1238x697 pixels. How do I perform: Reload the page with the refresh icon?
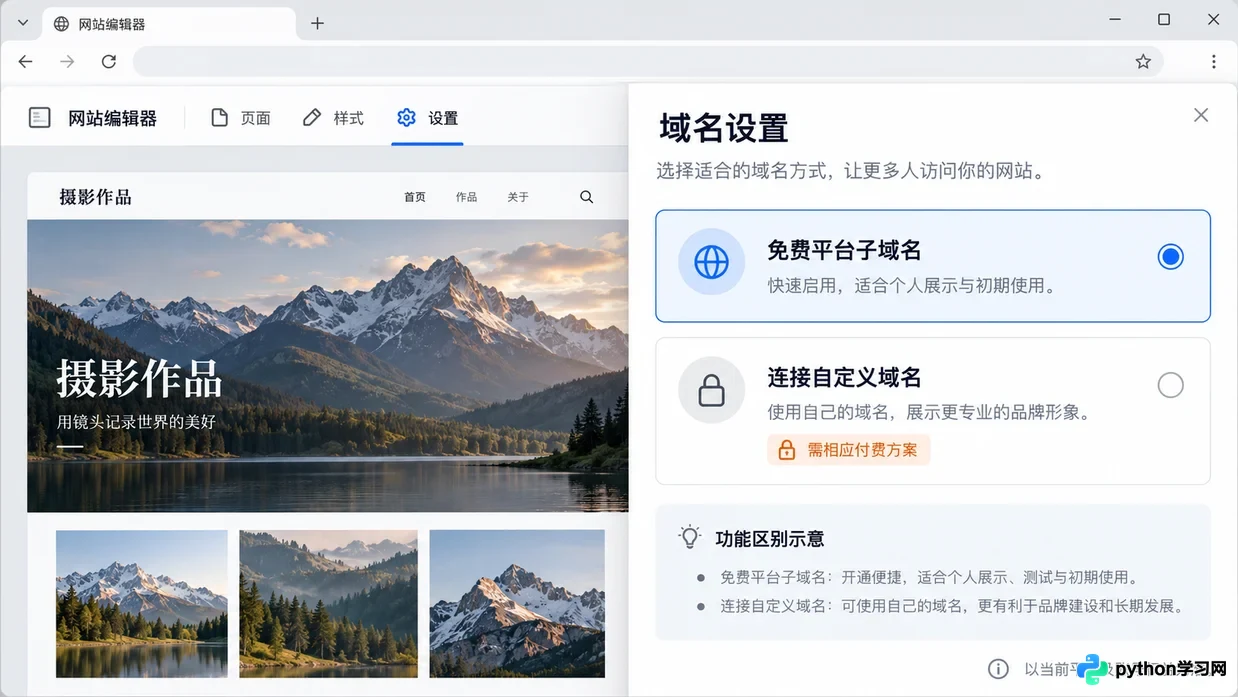109,62
